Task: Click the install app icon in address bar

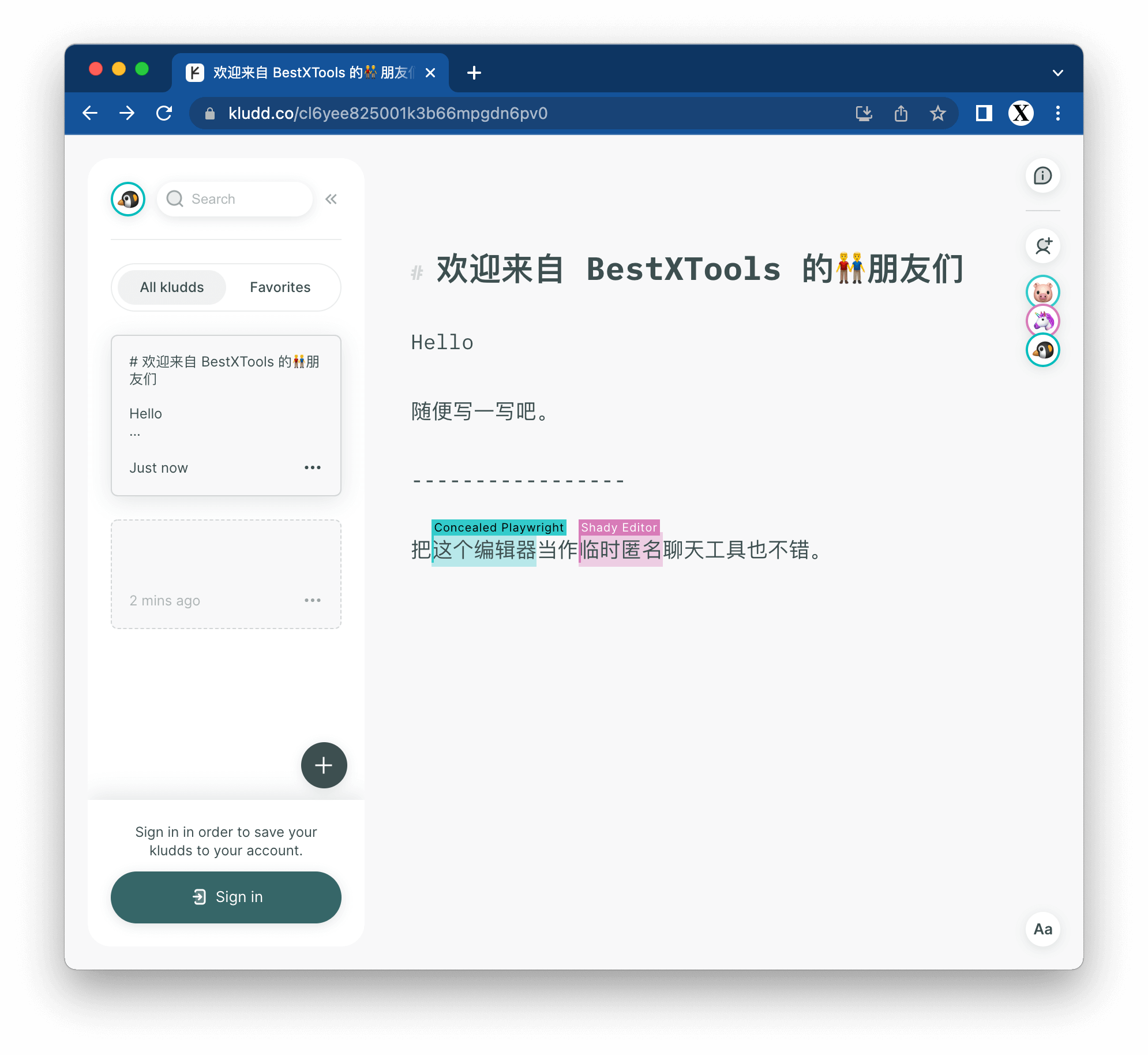Action: pyautogui.click(x=864, y=113)
